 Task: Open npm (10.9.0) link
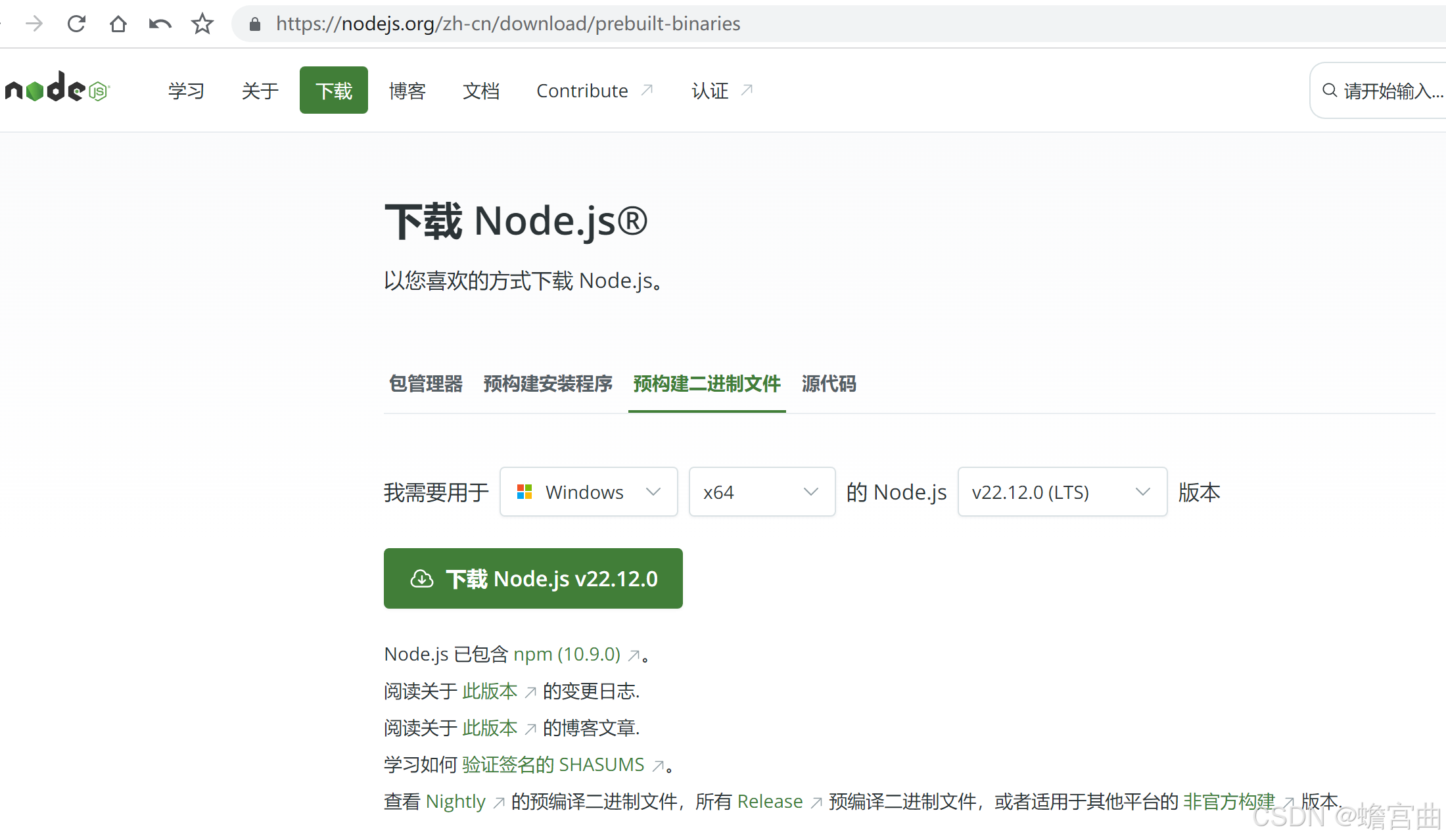tap(567, 654)
